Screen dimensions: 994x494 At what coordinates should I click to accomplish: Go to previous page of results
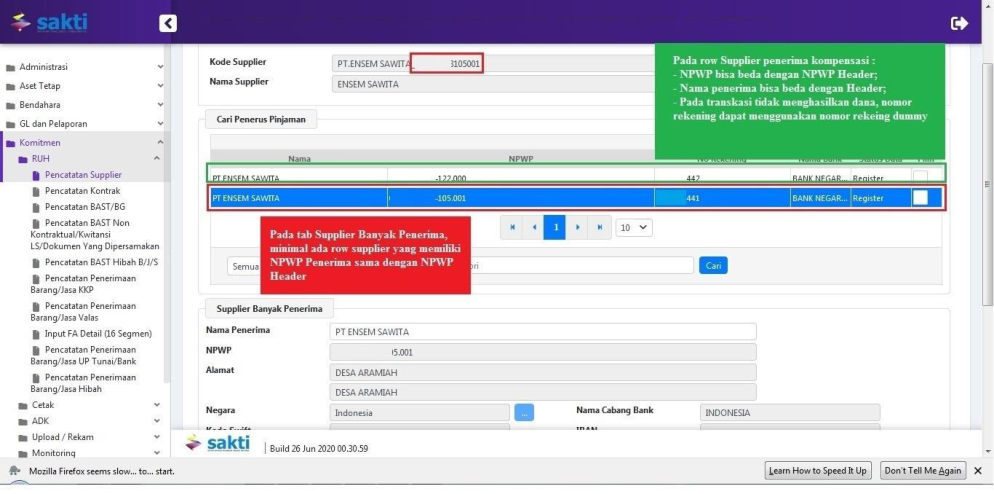tap(534, 227)
